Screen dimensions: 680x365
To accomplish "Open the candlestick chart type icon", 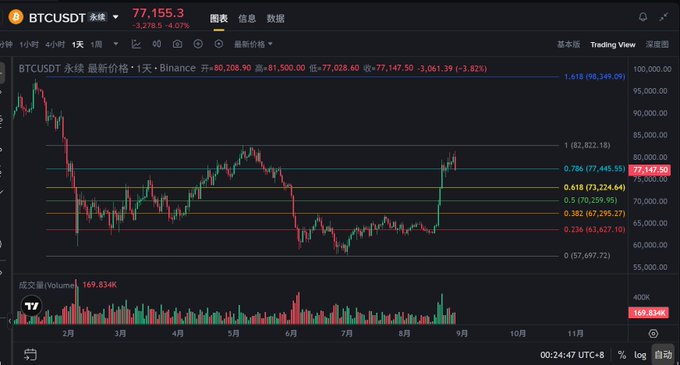I will pos(157,44).
